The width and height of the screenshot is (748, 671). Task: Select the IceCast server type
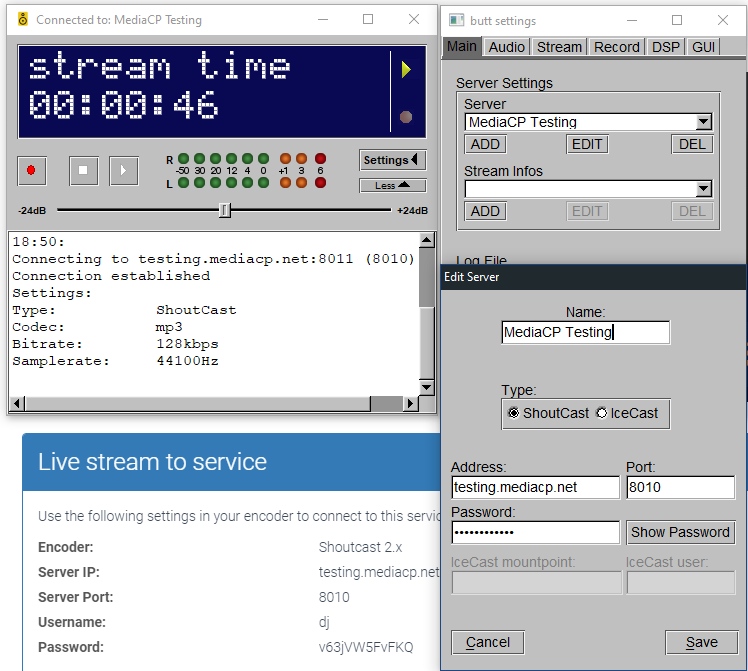627,413
